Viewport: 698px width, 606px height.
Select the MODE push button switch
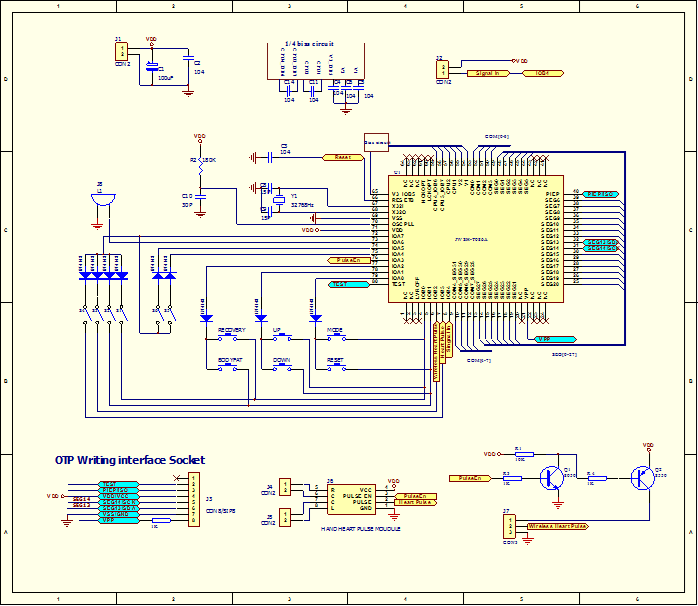coord(335,337)
